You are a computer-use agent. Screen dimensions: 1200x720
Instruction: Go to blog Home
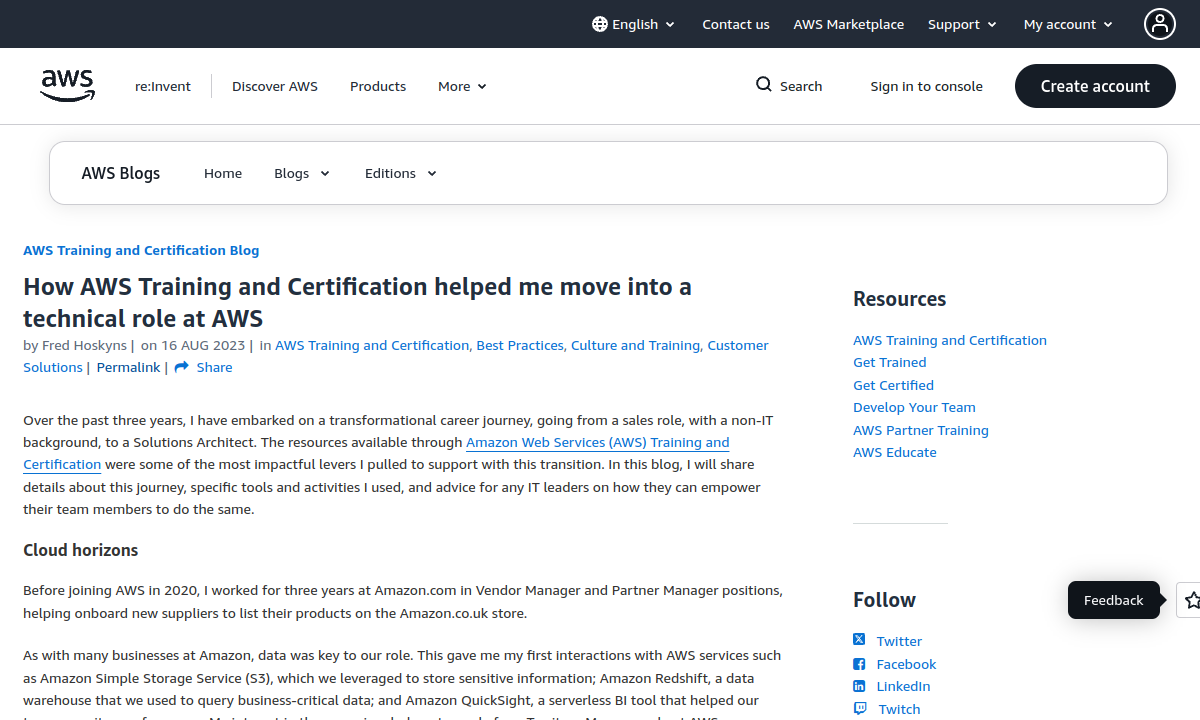[x=223, y=173]
